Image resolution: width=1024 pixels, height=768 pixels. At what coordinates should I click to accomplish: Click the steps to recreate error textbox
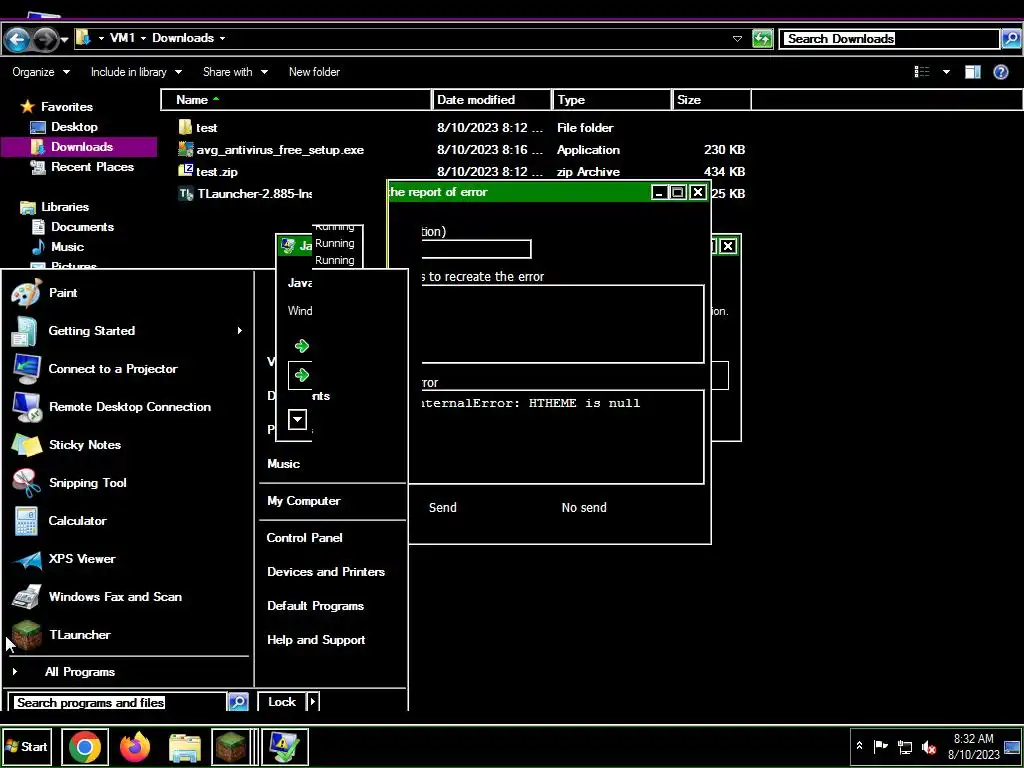tap(562, 324)
